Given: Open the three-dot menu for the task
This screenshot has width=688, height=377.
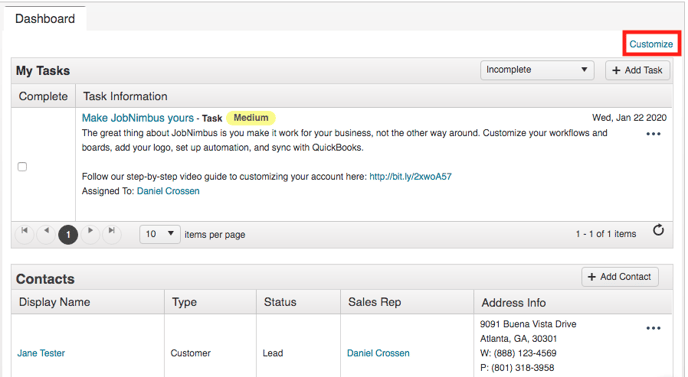Looking at the screenshot, I should (x=653, y=134).
